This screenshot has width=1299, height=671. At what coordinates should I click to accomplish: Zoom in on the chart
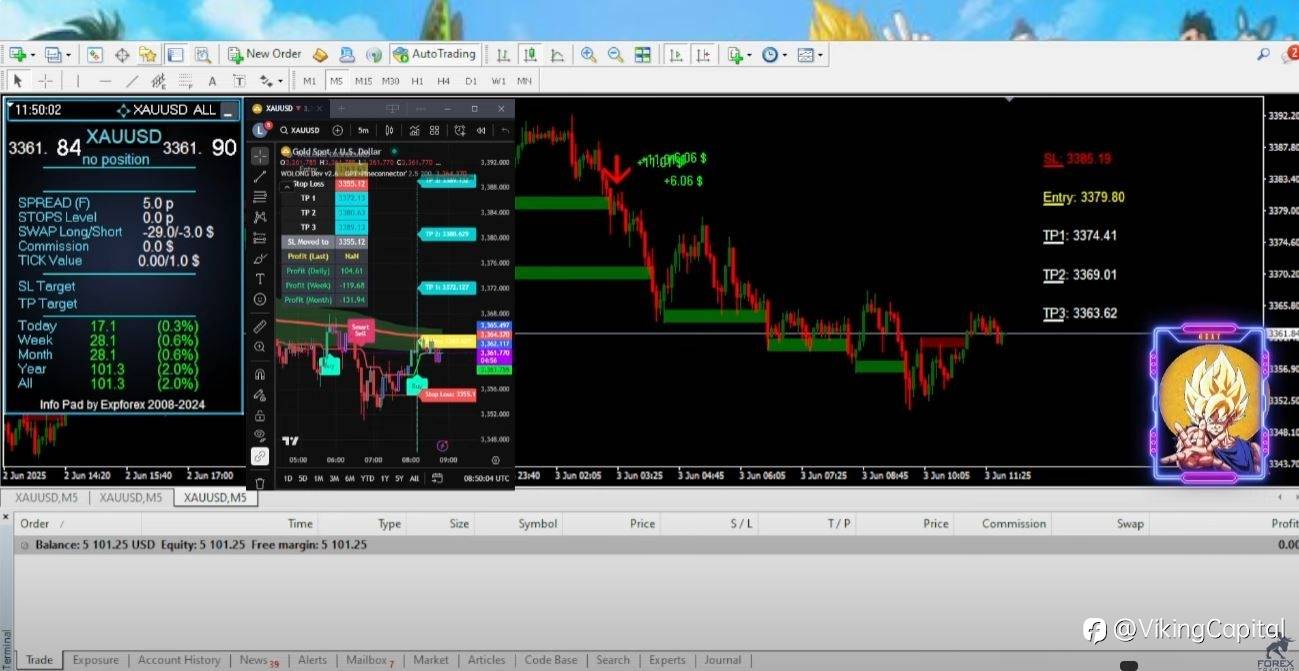(x=588, y=55)
